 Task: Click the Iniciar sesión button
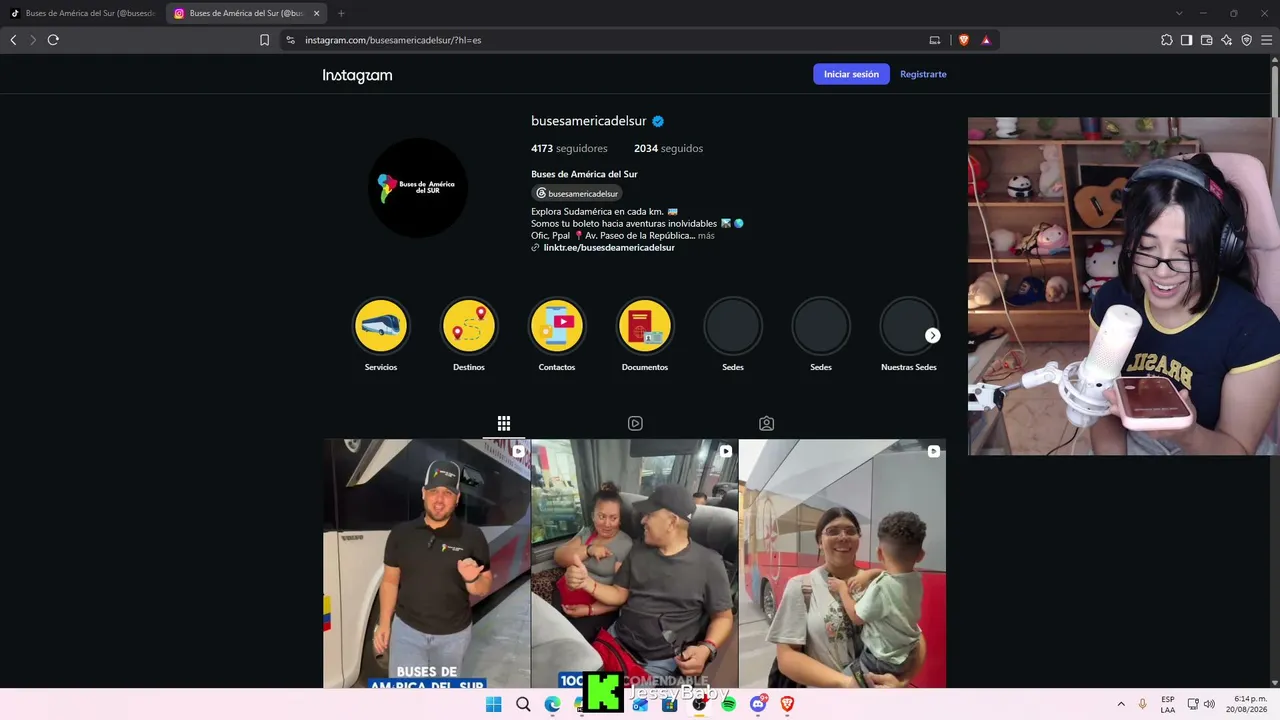[851, 74]
